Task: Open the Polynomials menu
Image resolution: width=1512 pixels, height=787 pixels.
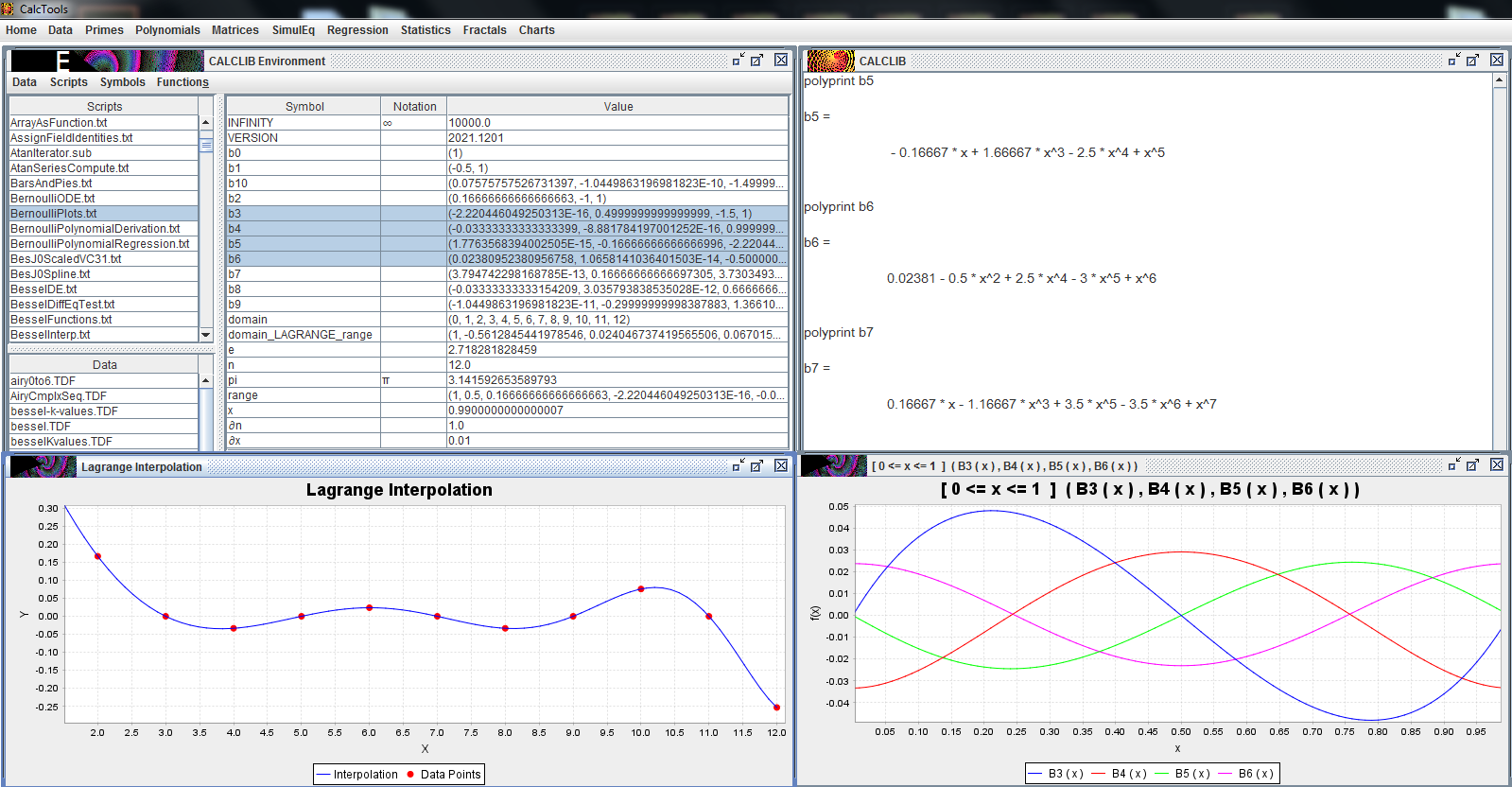Action: pos(167,30)
